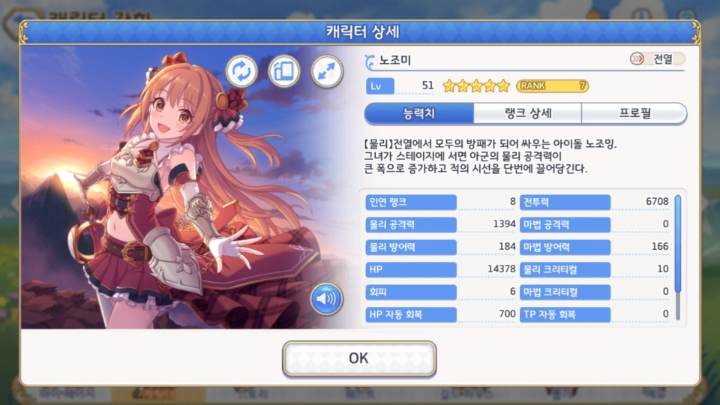Click the five-star rarity indicator
720x405 pixels.
476,86
